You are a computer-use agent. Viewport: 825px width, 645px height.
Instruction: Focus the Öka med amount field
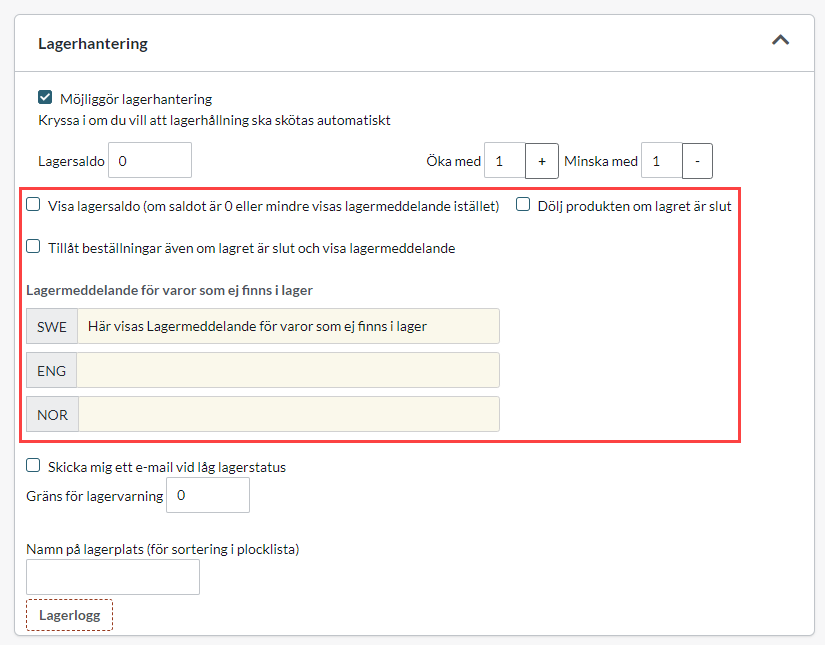(504, 161)
